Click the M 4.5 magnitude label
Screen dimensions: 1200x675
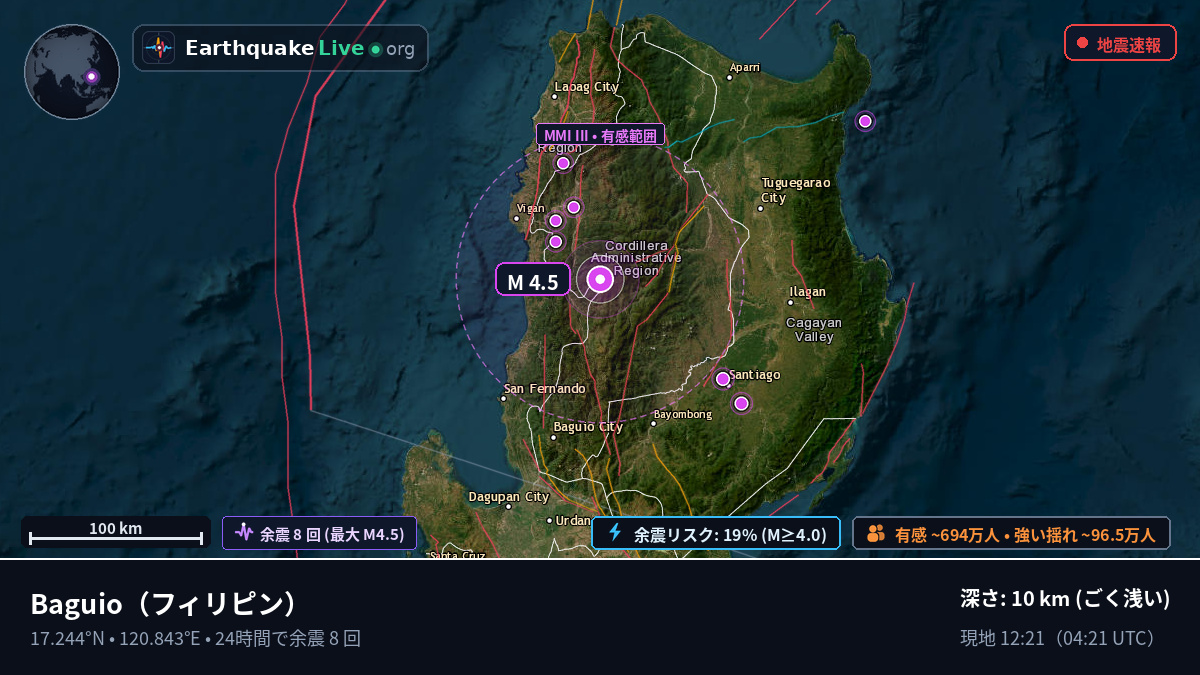(x=533, y=280)
